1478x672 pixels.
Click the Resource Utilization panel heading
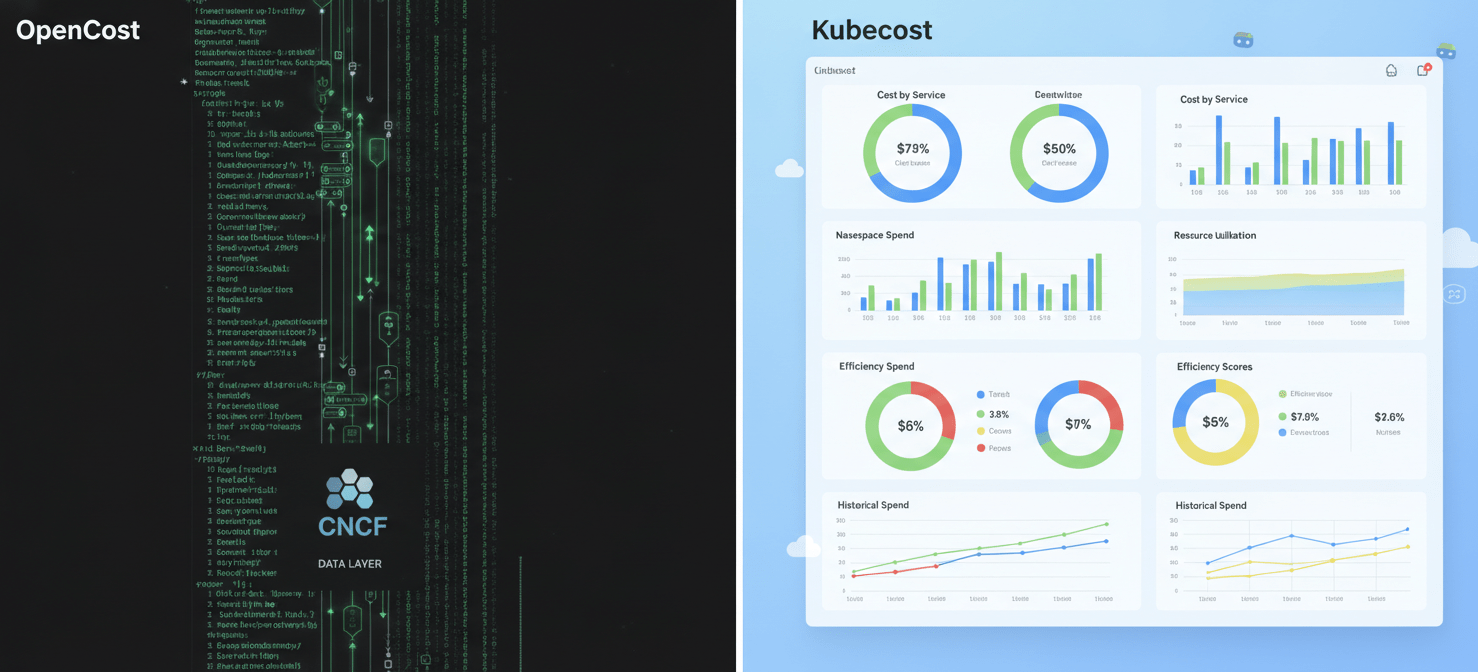tap(1215, 236)
